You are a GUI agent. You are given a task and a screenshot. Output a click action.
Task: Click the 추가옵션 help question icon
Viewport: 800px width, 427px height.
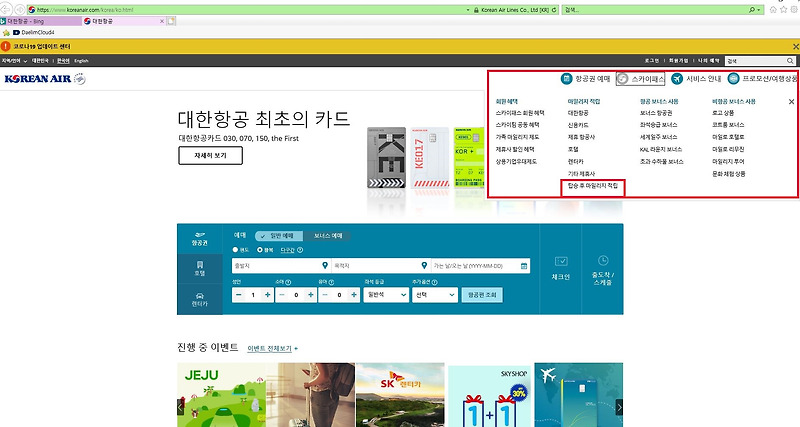(434, 282)
